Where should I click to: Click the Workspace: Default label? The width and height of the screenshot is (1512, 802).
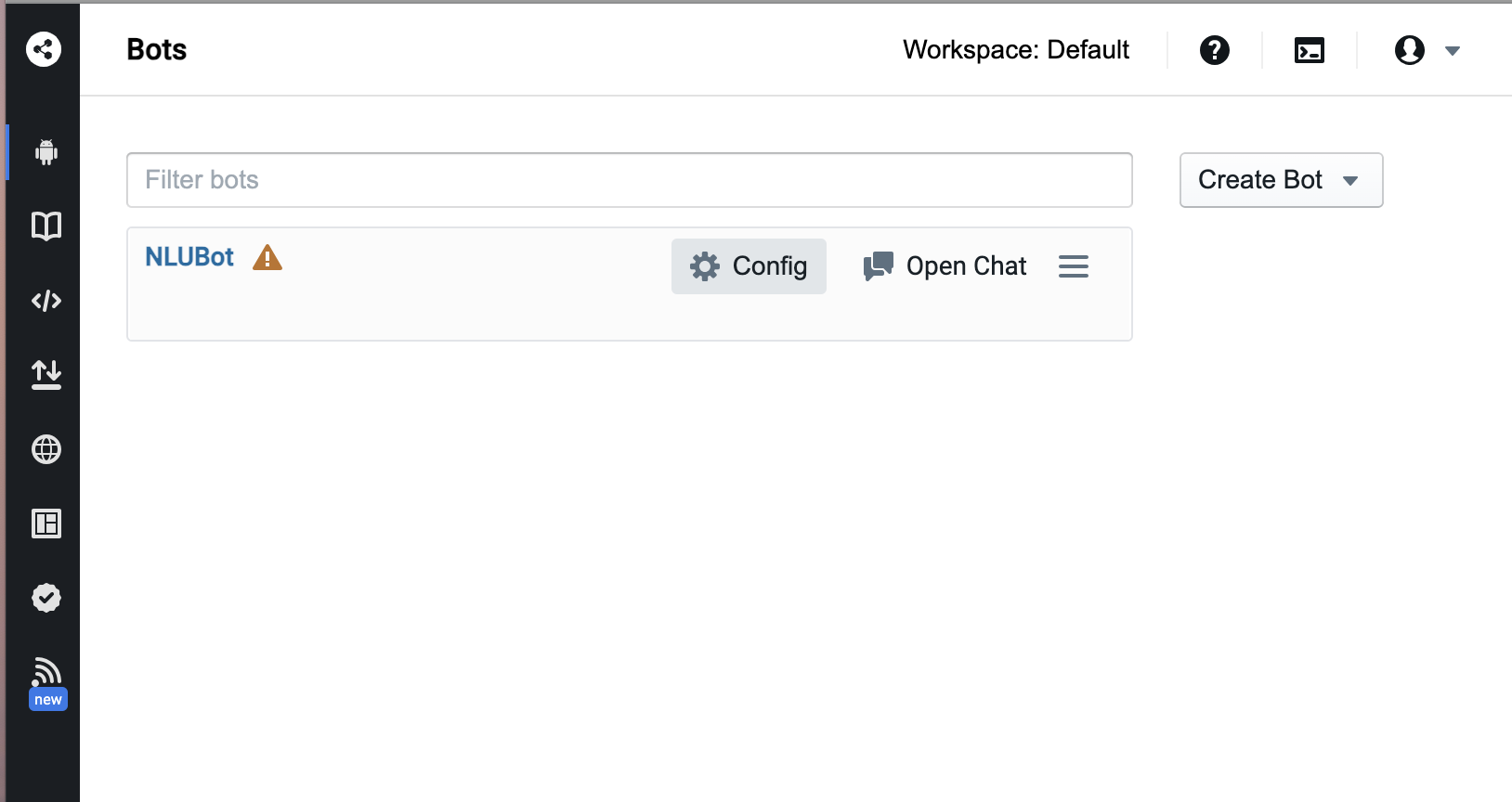click(1015, 50)
